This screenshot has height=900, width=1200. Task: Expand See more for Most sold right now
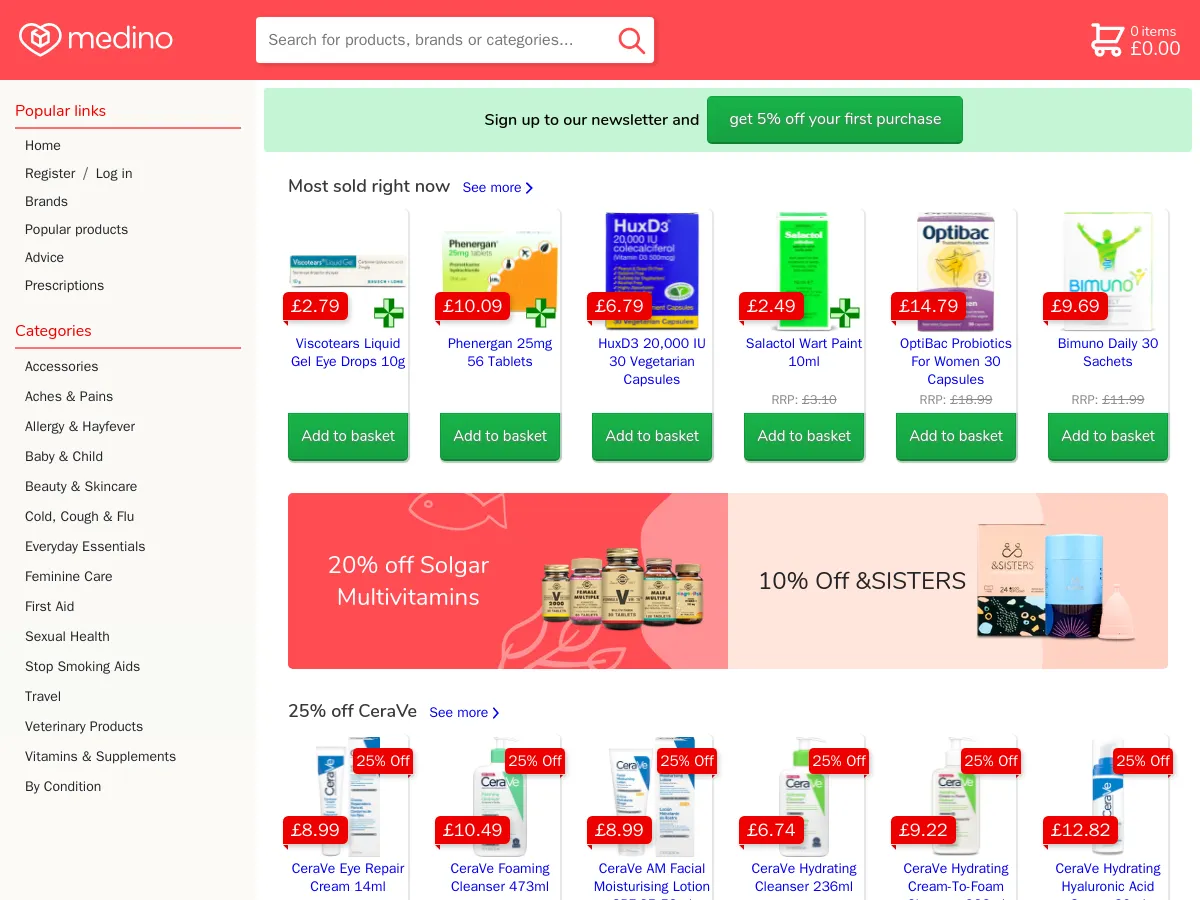pyautogui.click(x=498, y=187)
